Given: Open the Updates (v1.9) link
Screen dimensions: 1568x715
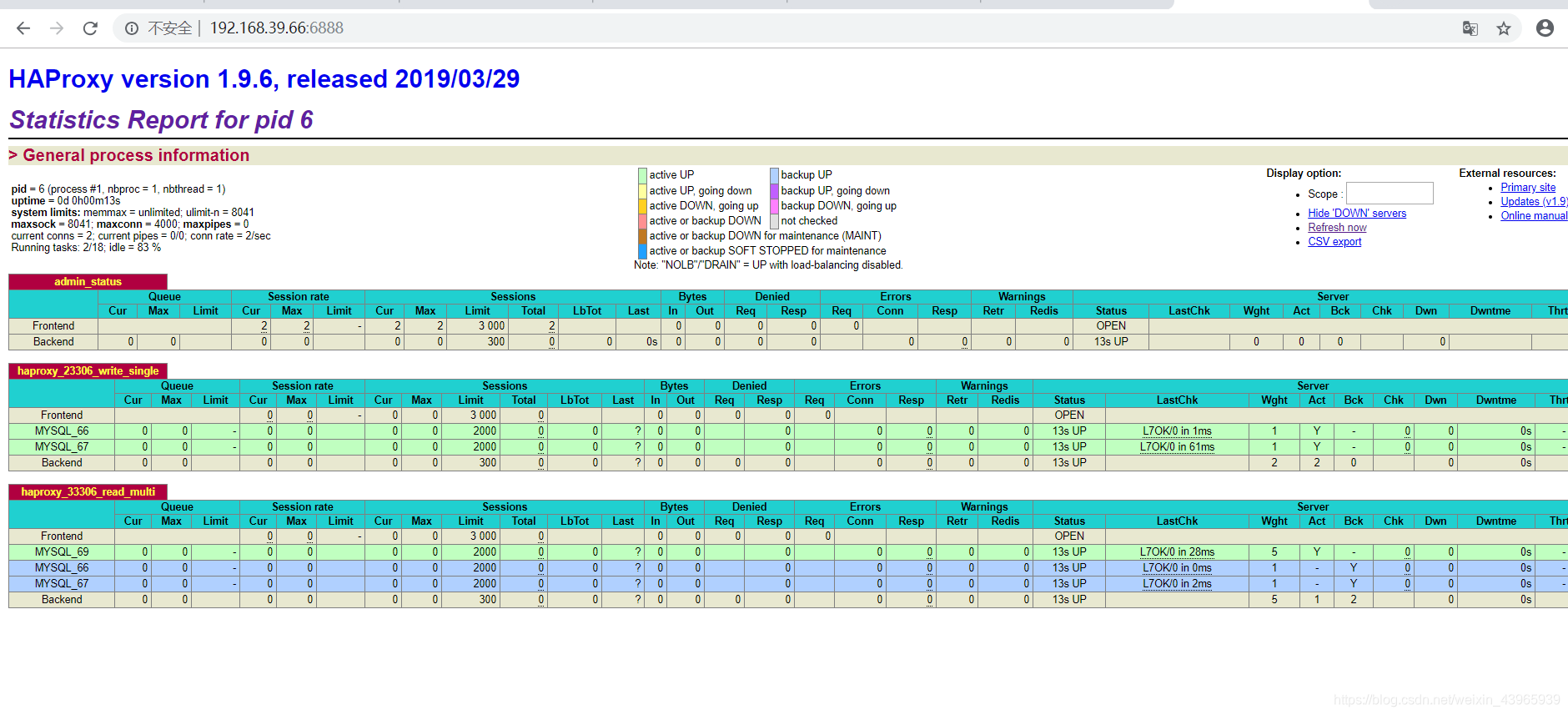Looking at the screenshot, I should tap(1534, 202).
